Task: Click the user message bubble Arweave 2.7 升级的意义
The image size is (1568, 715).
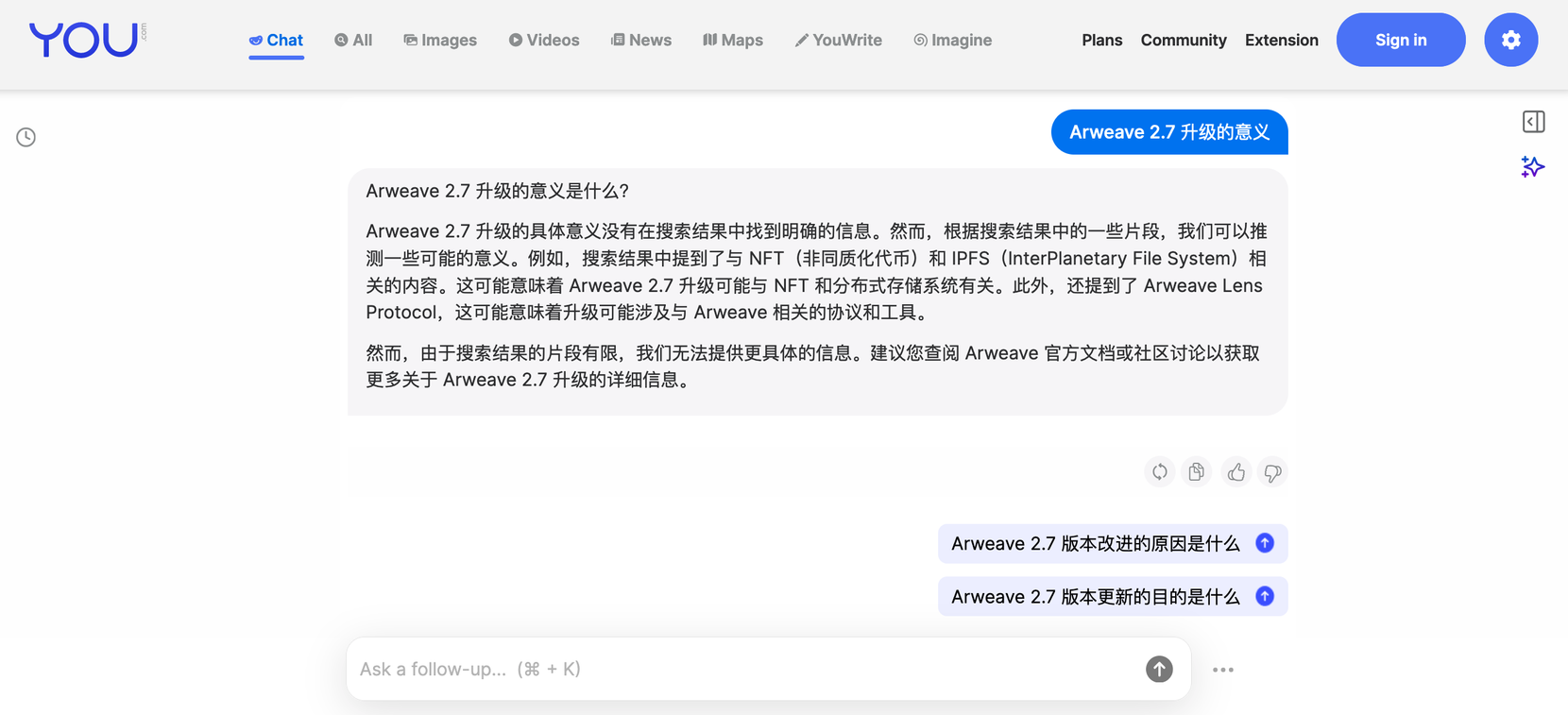Action: pyautogui.click(x=1169, y=132)
